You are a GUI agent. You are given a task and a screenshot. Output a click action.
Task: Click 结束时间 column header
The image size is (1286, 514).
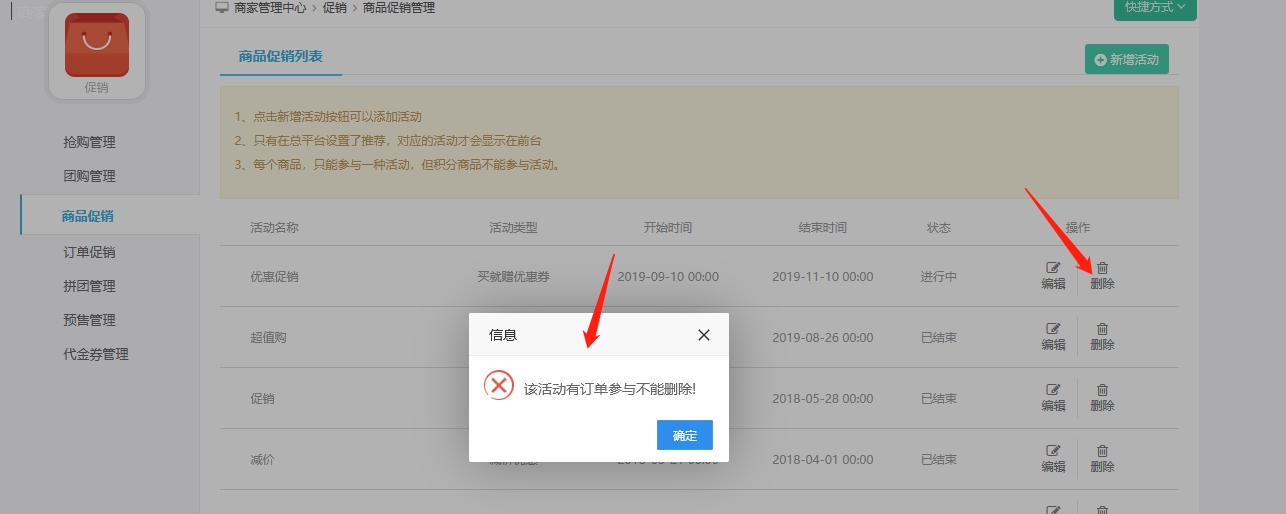(x=823, y=228)
